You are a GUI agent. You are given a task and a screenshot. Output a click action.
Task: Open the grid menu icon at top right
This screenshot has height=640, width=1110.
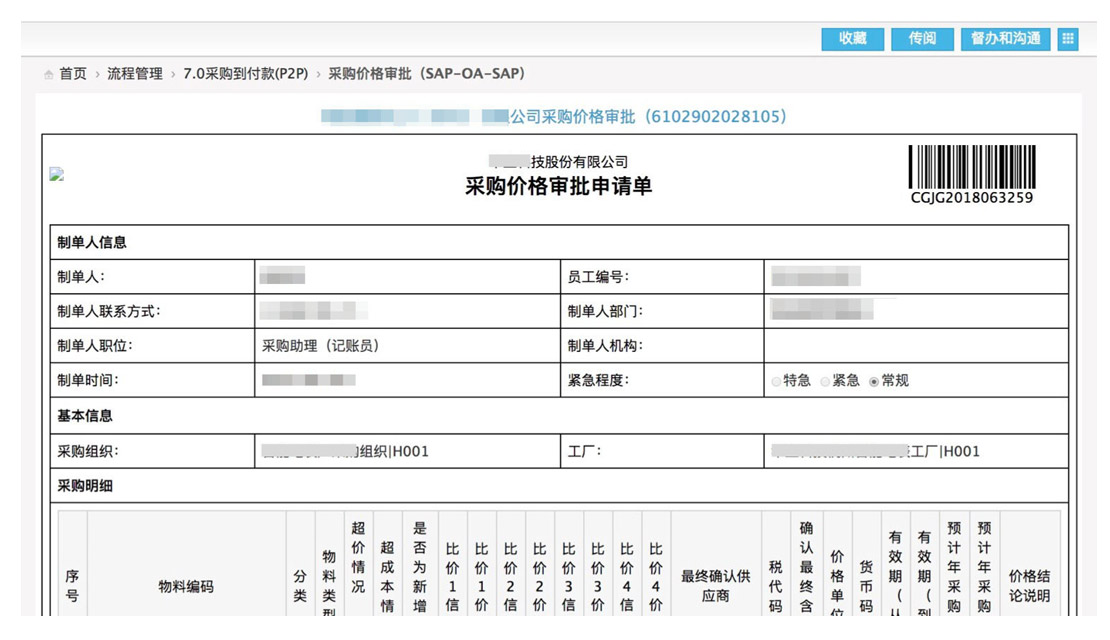click(x=1068, y=39)
